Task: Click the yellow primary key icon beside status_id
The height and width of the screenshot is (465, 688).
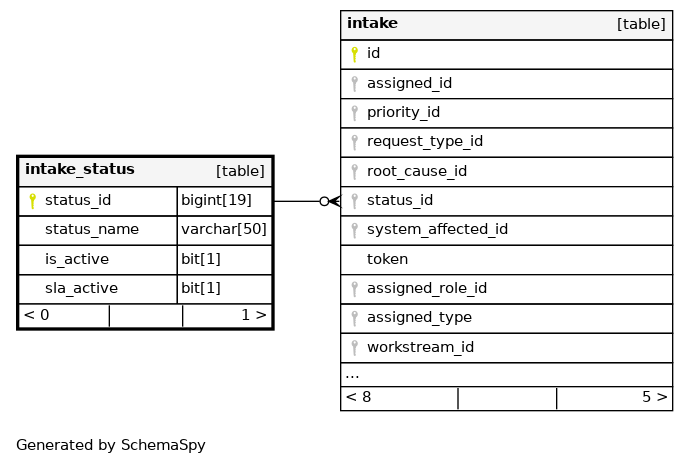Action: click(x=32, y=201)
